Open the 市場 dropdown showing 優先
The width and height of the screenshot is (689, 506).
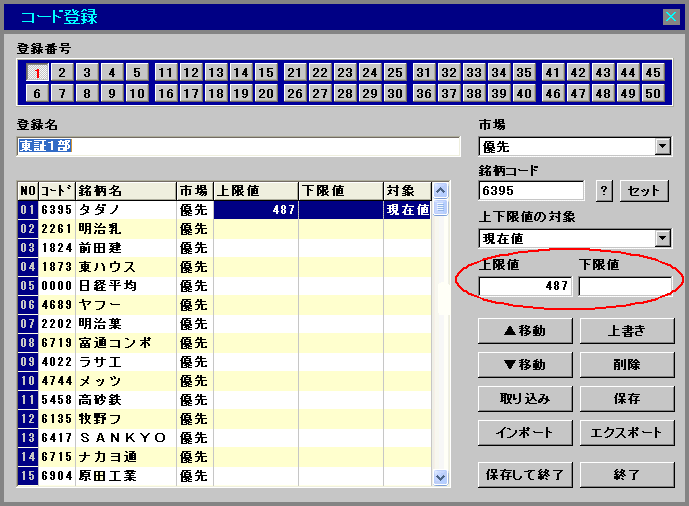pyautogui.click(x=663, y=146)
